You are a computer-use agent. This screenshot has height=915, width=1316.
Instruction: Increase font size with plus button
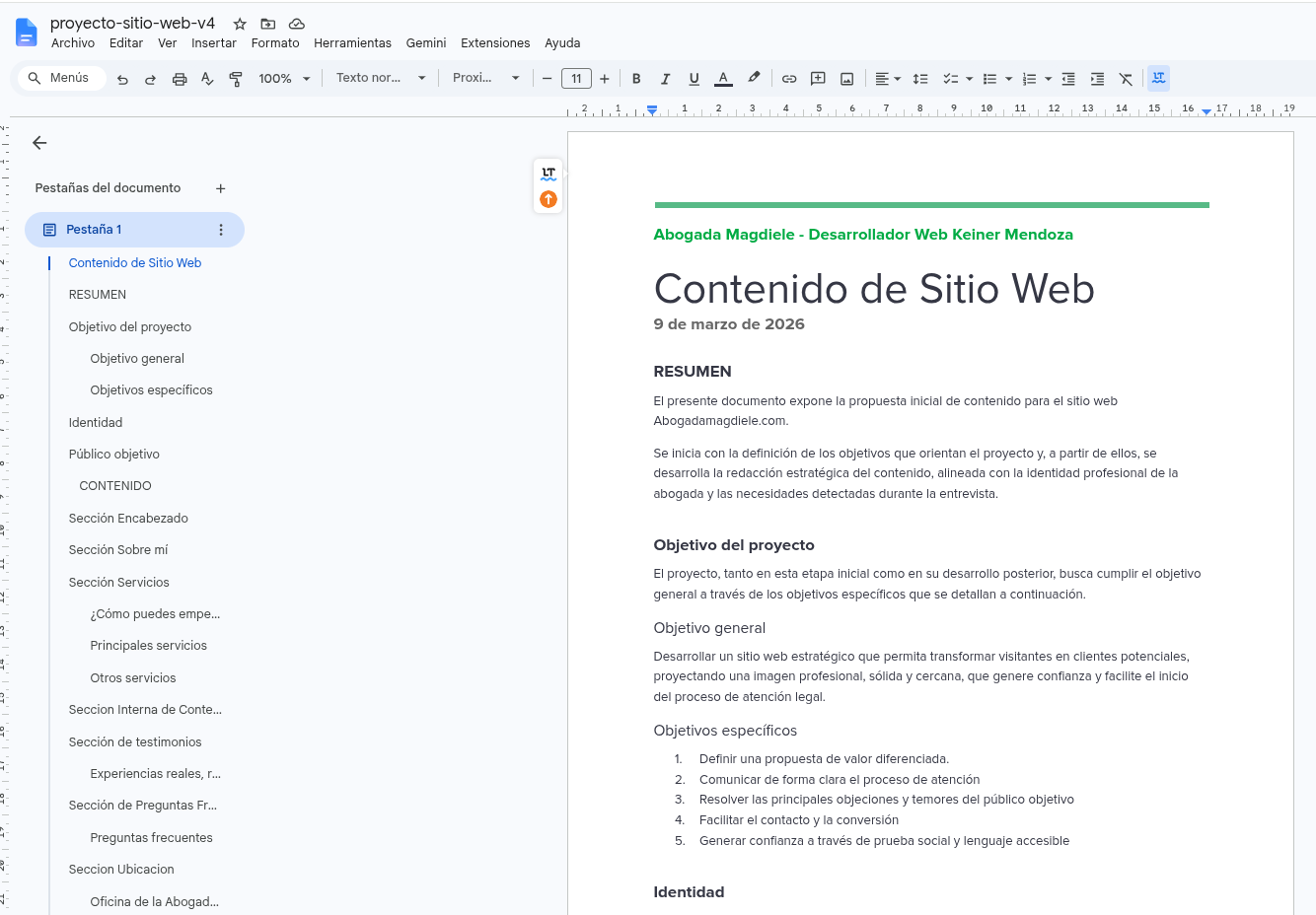605,79
